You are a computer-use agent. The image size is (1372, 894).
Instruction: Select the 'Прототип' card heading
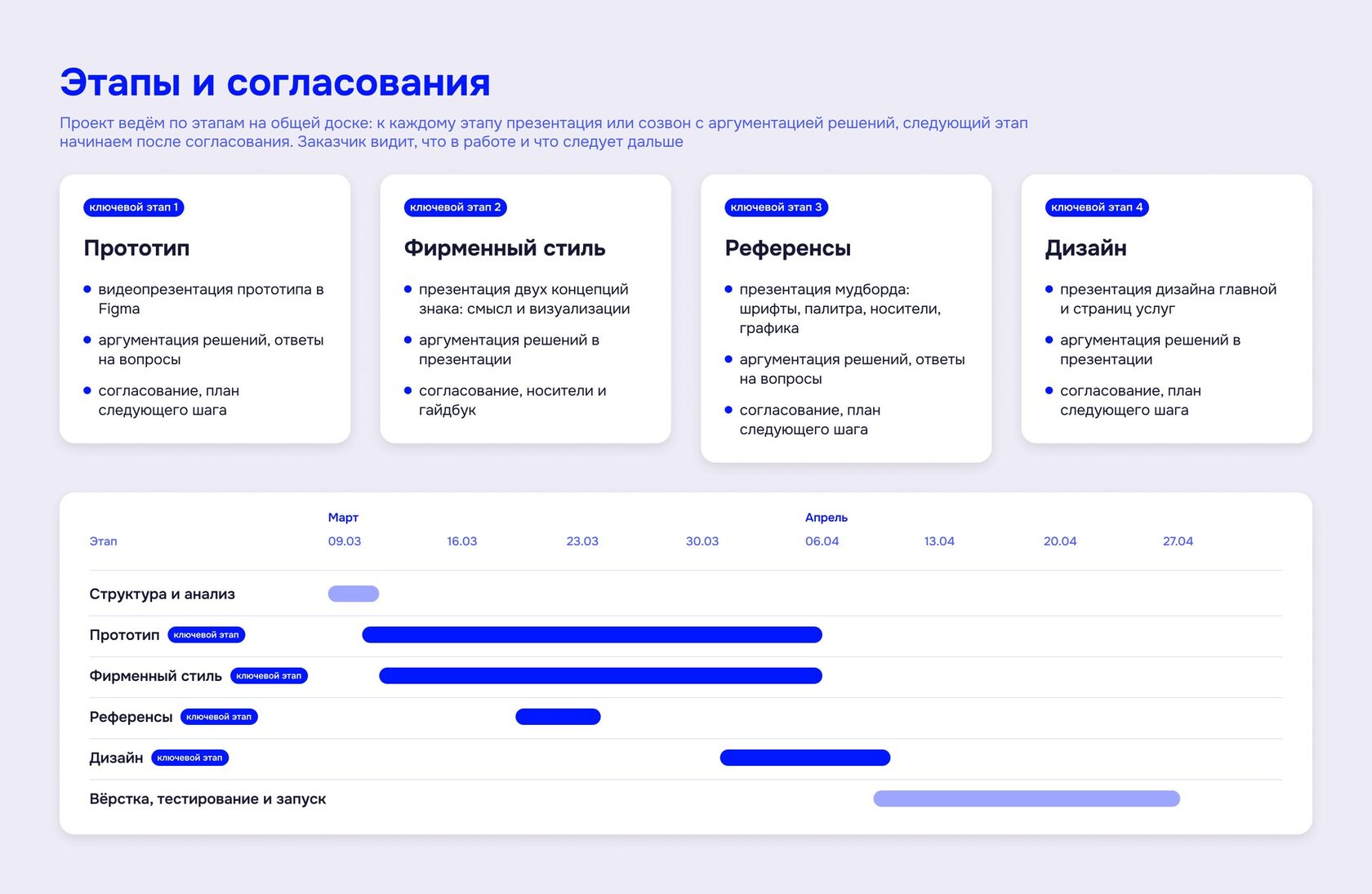136,248
